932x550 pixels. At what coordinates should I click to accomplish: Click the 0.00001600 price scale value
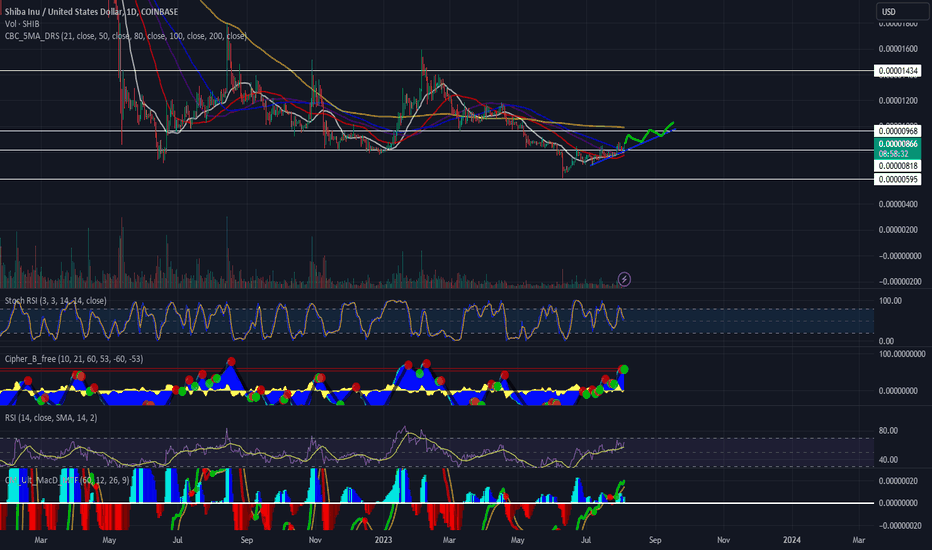(898, 49)
